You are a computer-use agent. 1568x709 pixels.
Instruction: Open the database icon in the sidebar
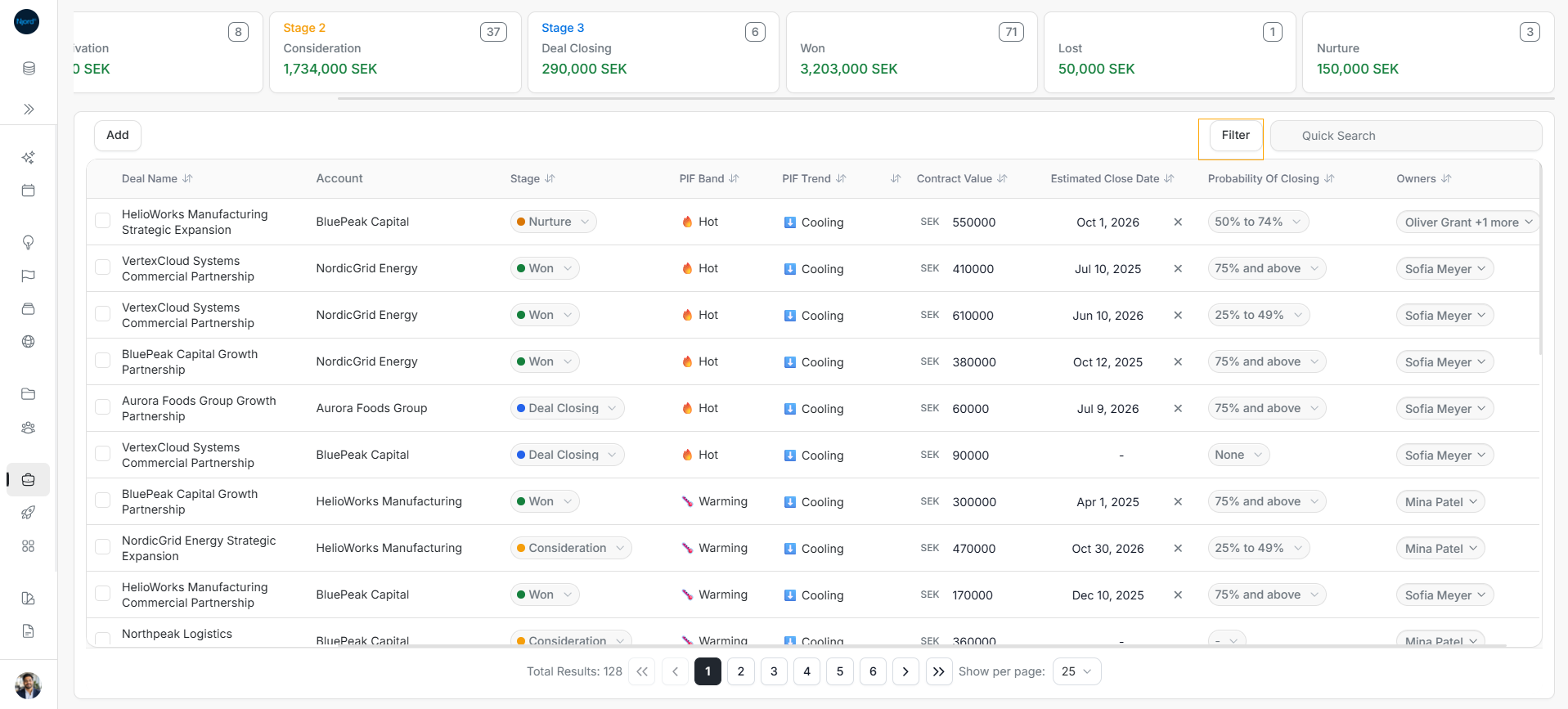pyautogui.click(x=29, y=69)
